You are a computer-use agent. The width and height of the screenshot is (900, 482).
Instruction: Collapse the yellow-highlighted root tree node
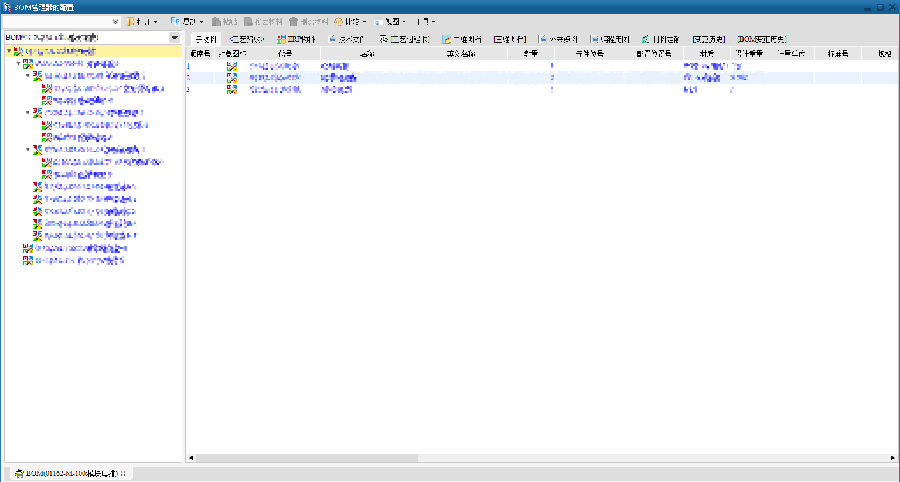(x=9, y=51)
